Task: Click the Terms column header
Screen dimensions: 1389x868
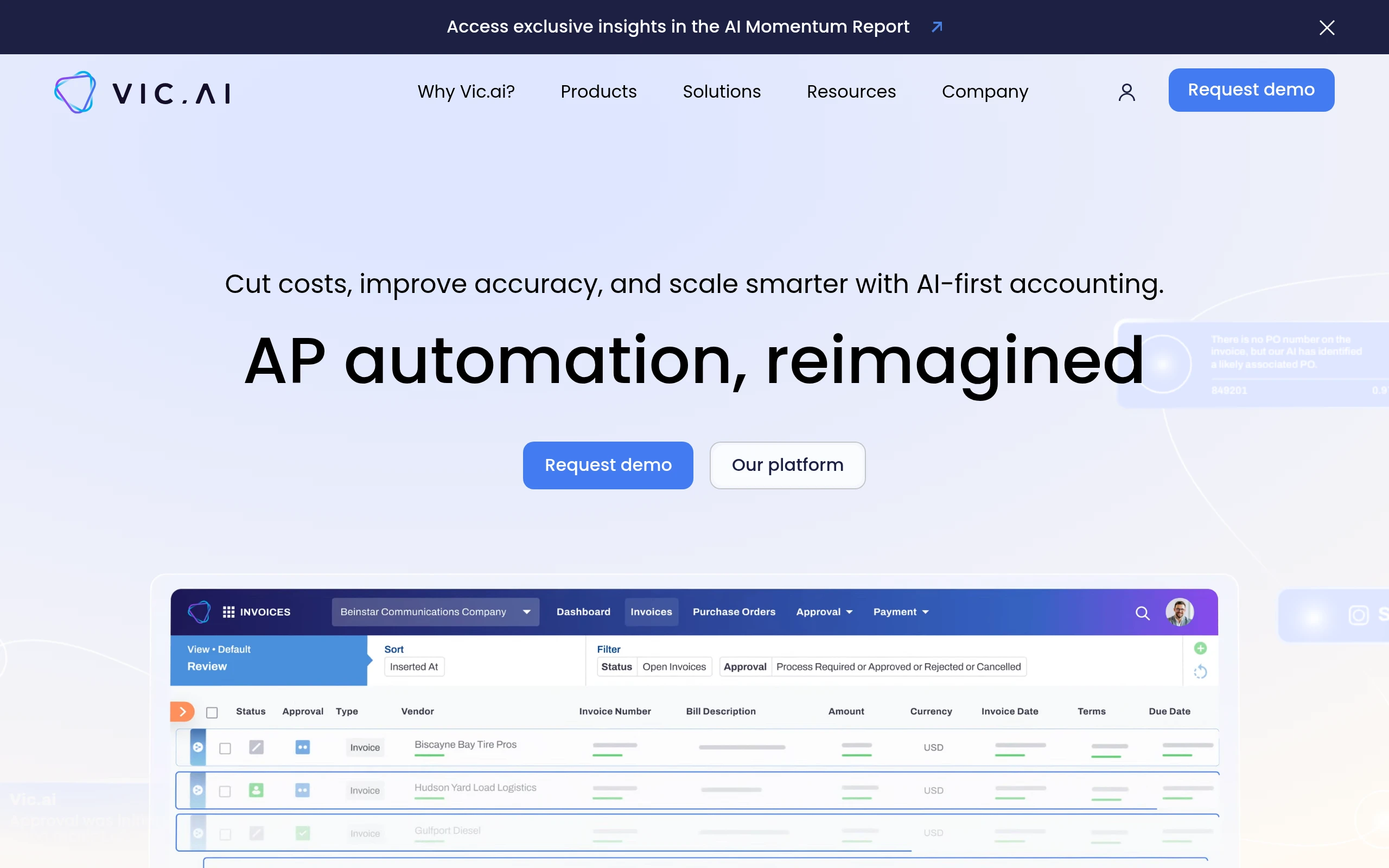Action: (1091, 711)
